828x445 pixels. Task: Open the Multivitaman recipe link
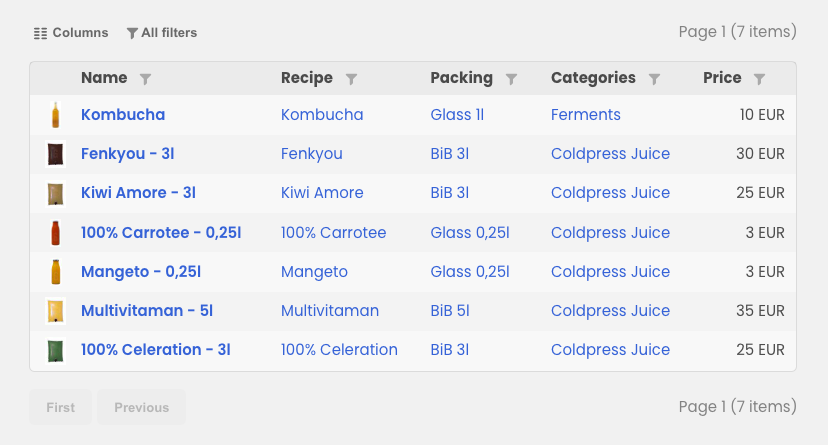(x=330, y=310)
